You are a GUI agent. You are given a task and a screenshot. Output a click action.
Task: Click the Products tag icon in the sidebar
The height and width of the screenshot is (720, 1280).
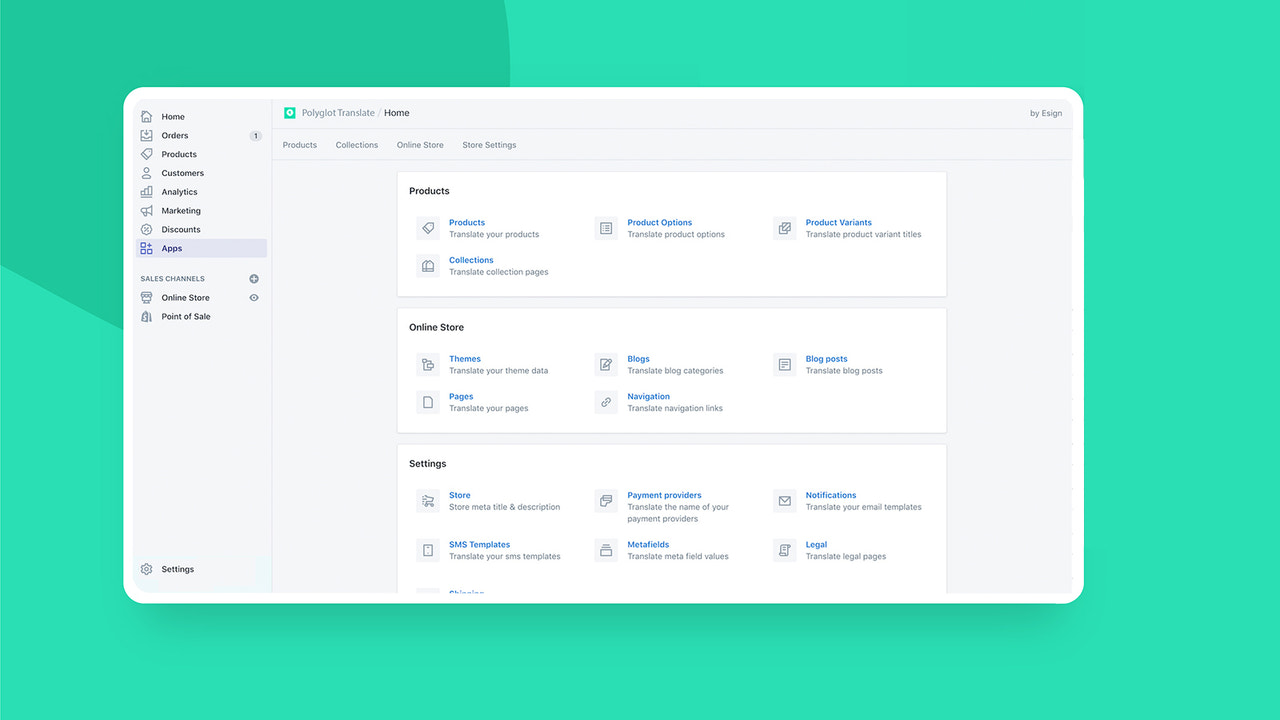point(147,154)
